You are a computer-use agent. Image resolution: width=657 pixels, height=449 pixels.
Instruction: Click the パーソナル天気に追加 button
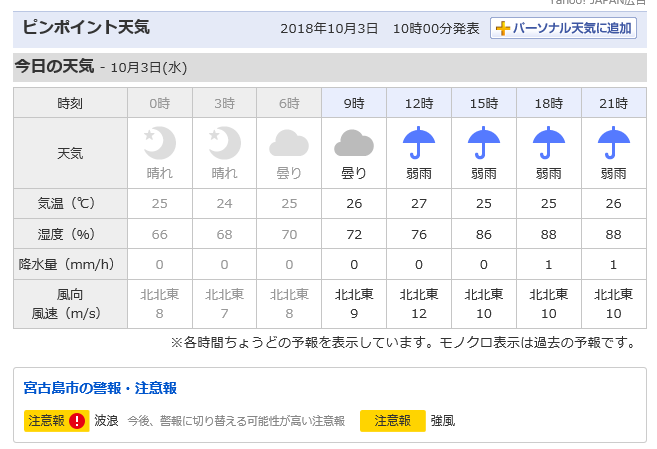564,28
